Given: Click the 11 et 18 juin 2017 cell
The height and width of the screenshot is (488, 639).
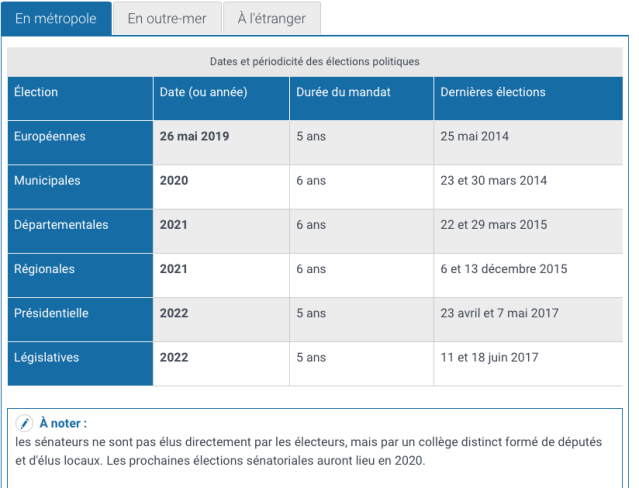Looking at the screenshot, I should pos(490,357).
